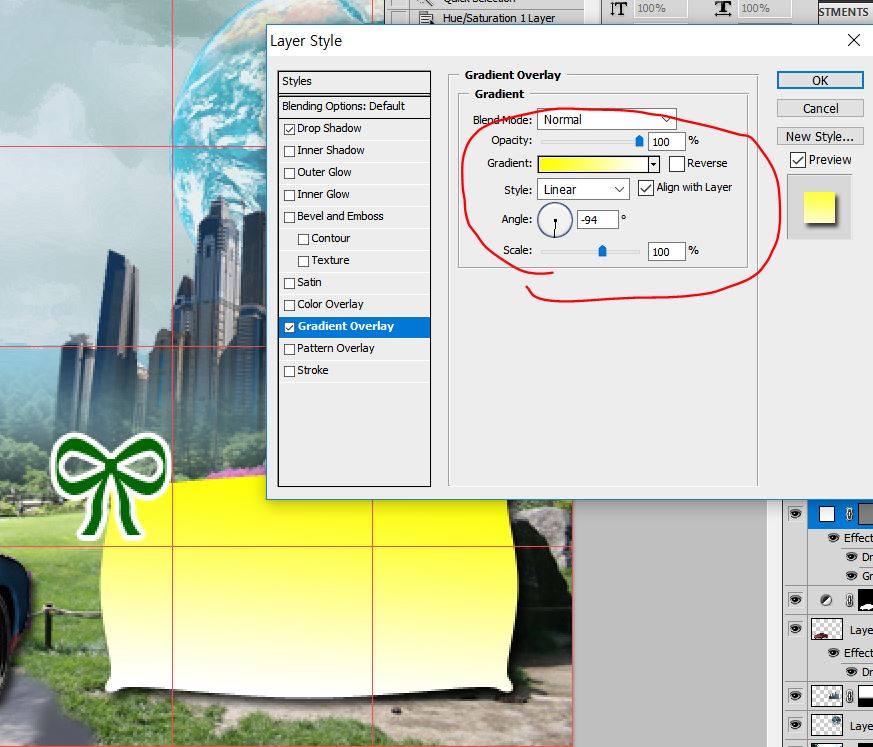The width and height of the screenshot is (873, 747).
Task: Enable the Inner Shadow checkbox
Action: 290,151
